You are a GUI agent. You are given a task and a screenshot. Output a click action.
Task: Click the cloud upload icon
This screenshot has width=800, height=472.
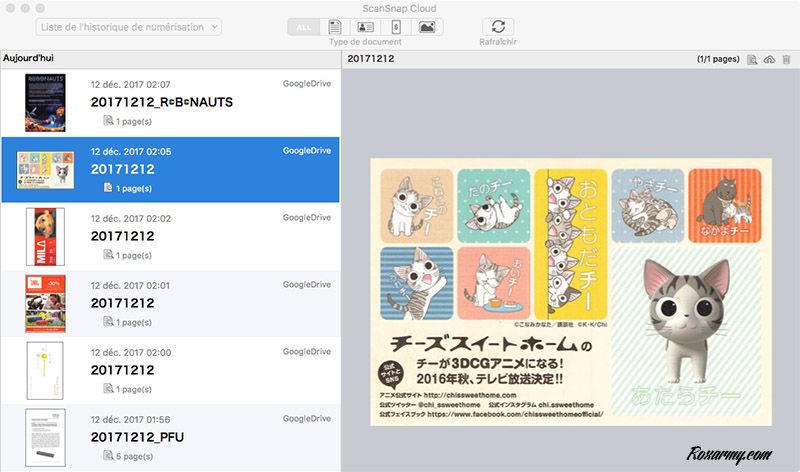pyautogui.click(x=768, y=60)
